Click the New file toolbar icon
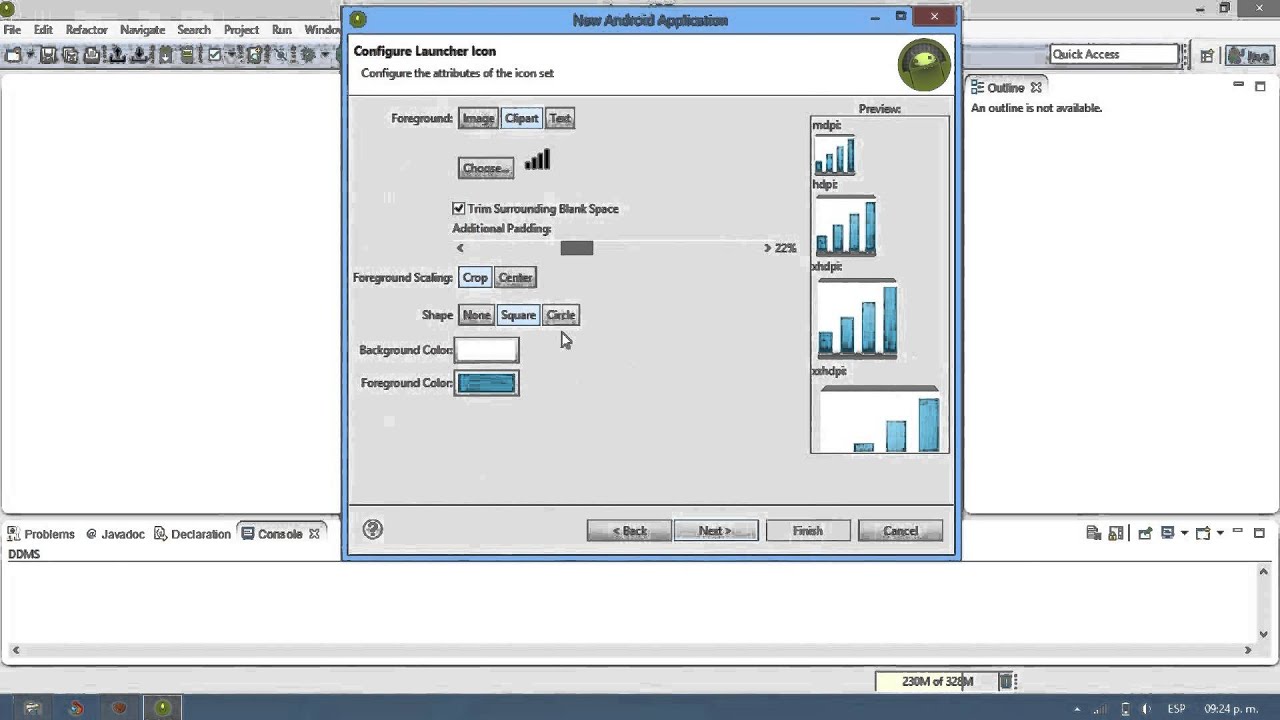 point(13,55)
